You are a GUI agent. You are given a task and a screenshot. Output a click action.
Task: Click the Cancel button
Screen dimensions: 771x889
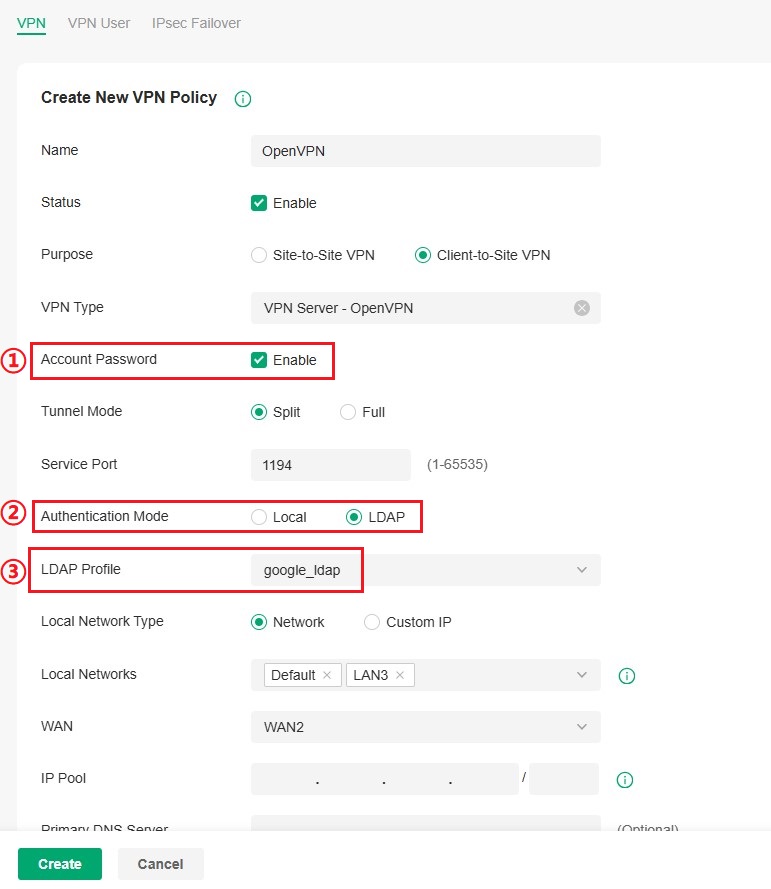160,864
